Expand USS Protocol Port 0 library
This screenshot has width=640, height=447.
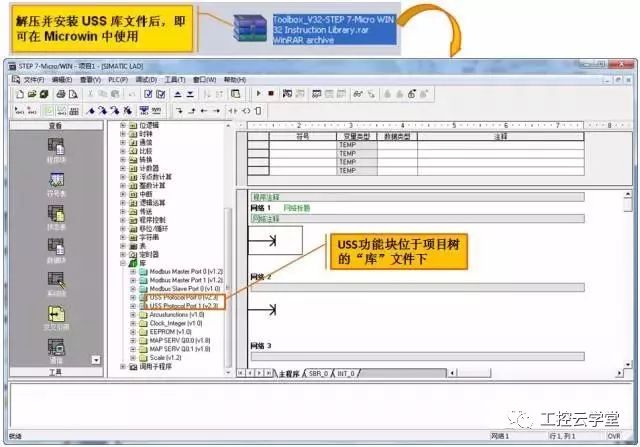pos(133,297)
